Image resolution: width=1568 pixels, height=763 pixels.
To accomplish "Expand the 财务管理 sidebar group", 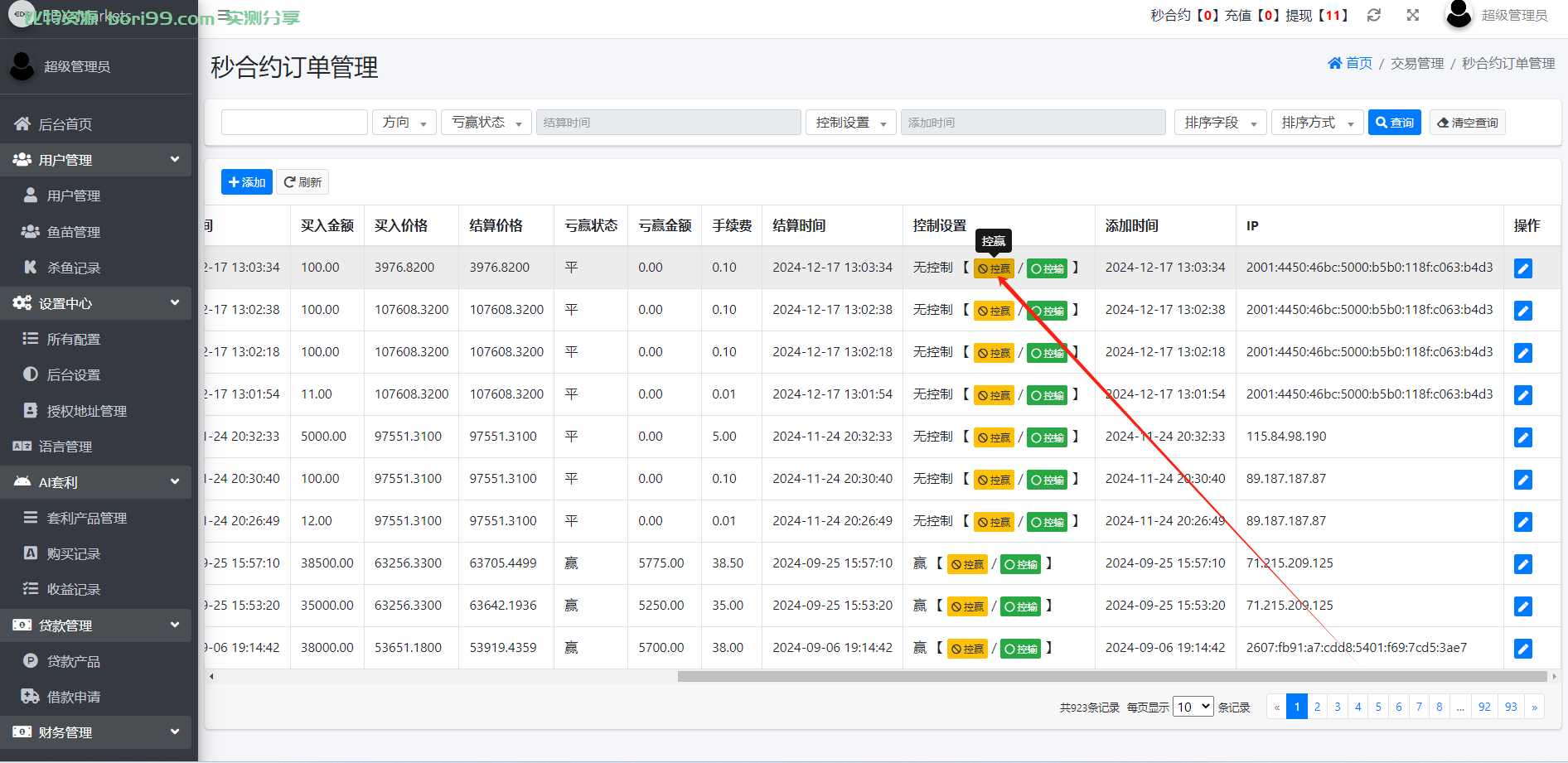I will [x=96, y=732].
